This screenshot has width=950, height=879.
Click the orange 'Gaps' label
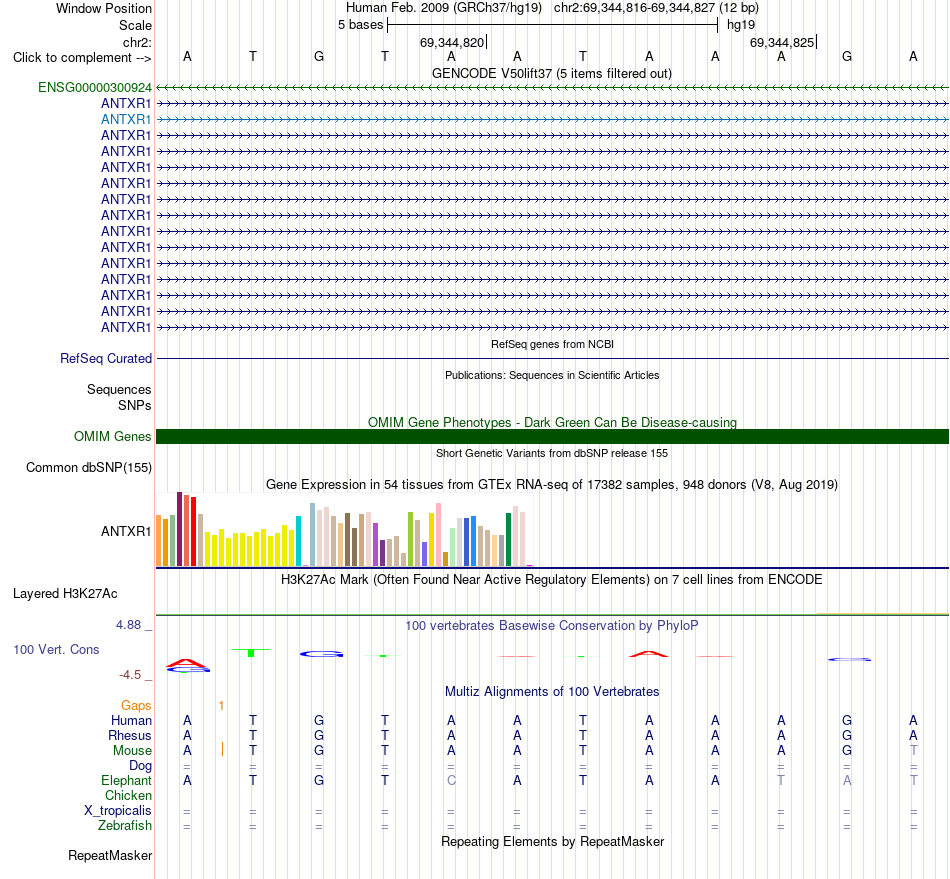(136, 705)
